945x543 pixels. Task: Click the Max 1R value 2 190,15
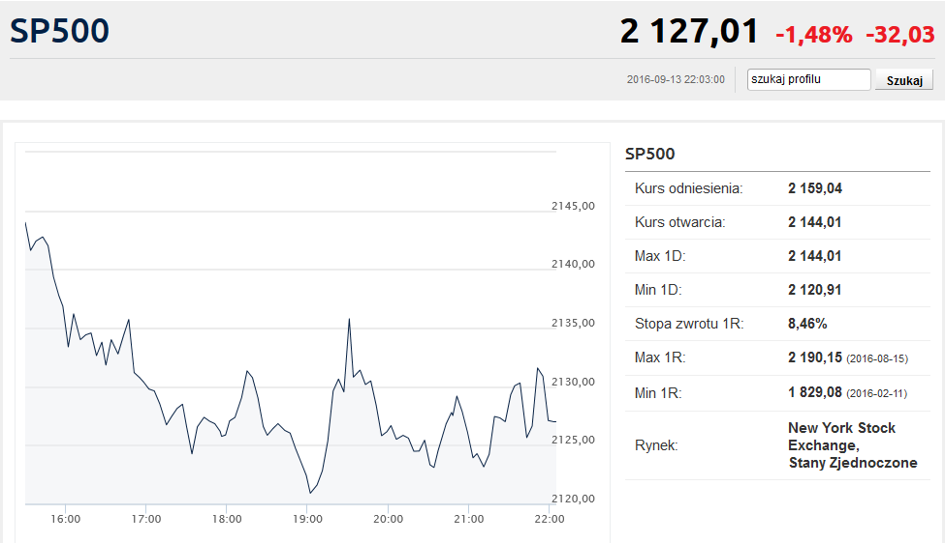(x=815, y=357)
